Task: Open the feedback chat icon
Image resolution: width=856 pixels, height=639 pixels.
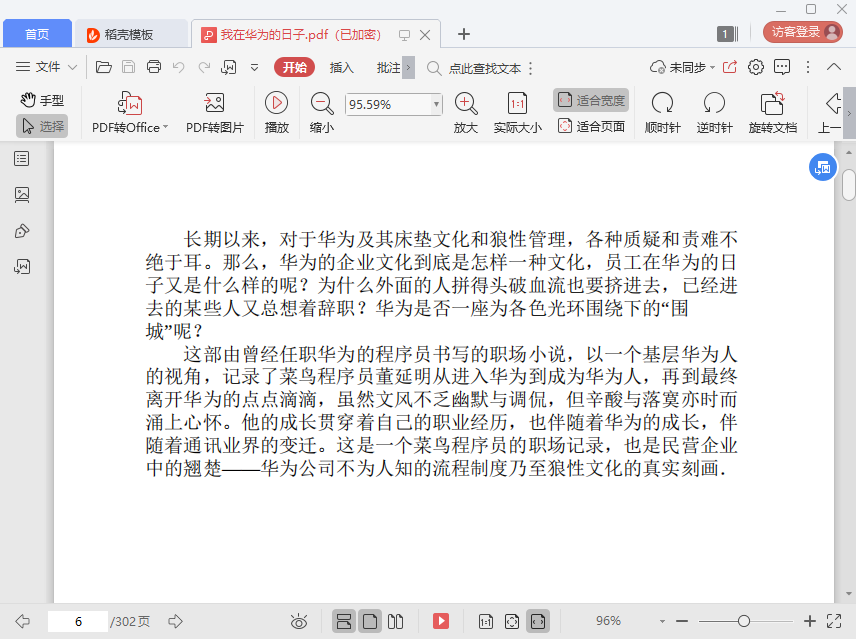Action: (x=782, y=67)
